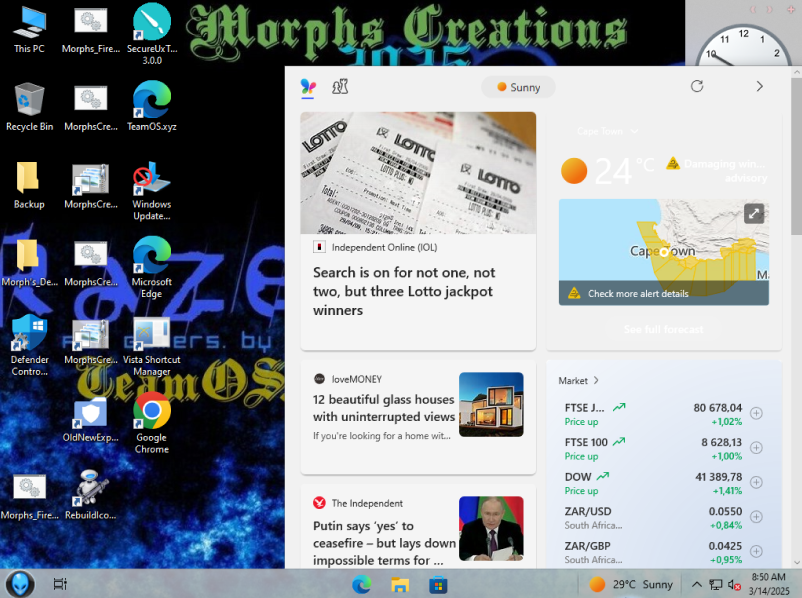Add ZAR/USD to watchlist

tap(756, 517)
